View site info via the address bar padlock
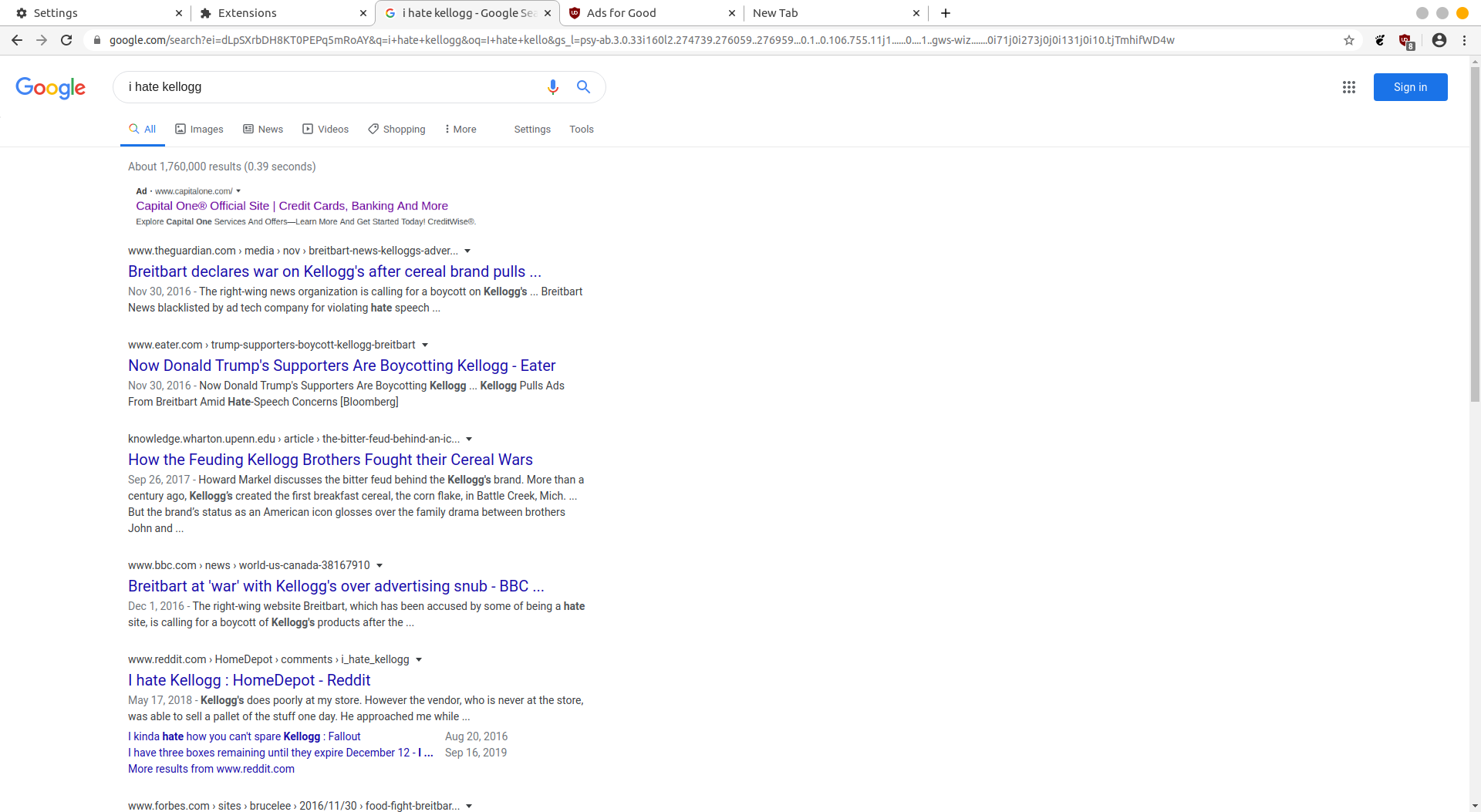 point(96,40)
